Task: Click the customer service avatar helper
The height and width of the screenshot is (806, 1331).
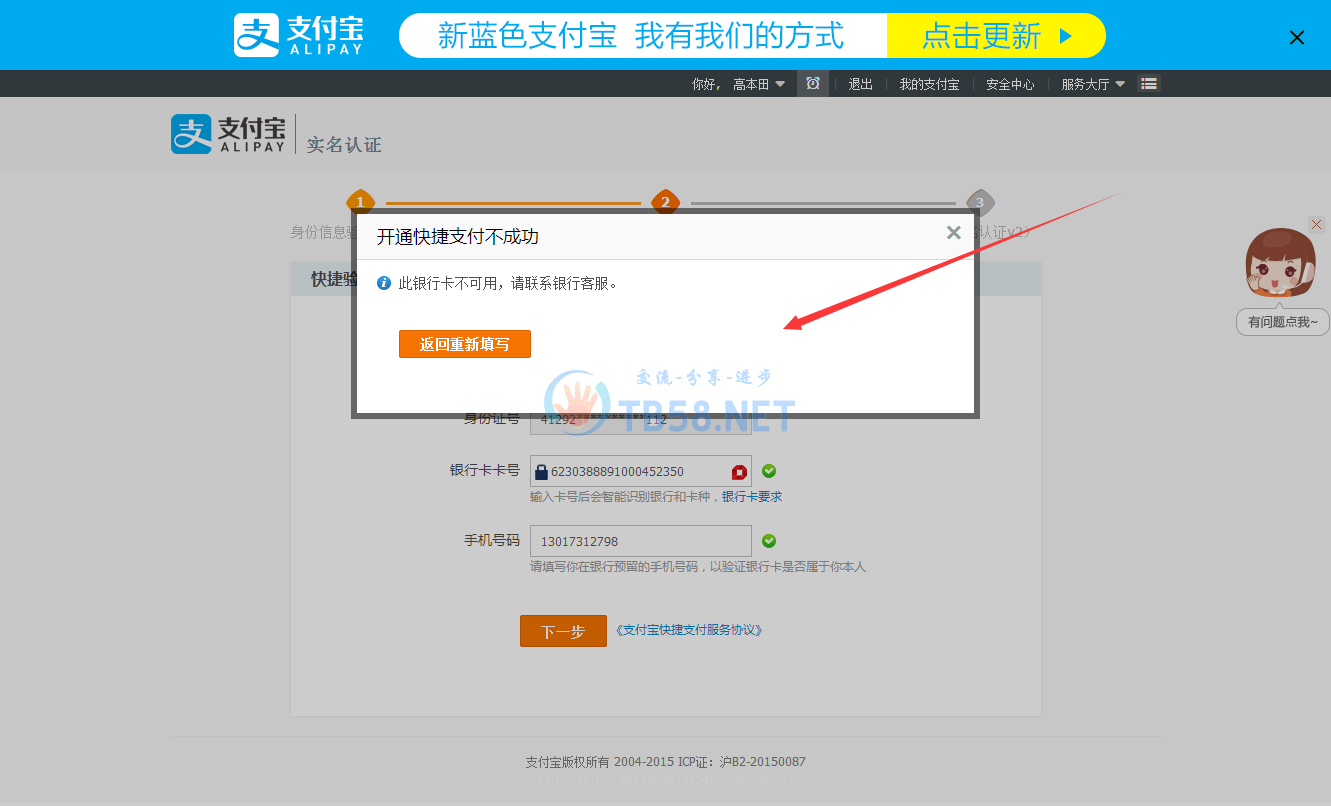Action: coord(1280,262)
